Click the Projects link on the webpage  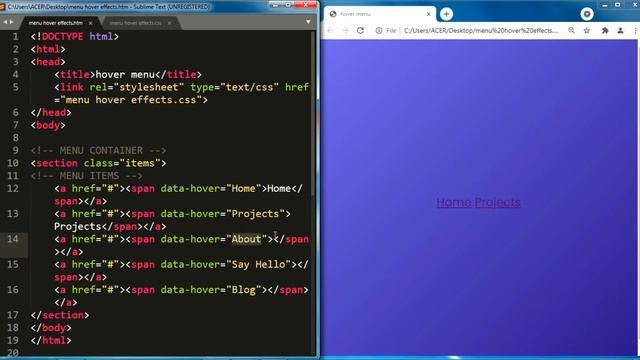pyautogui.click(x=498, y=202)
